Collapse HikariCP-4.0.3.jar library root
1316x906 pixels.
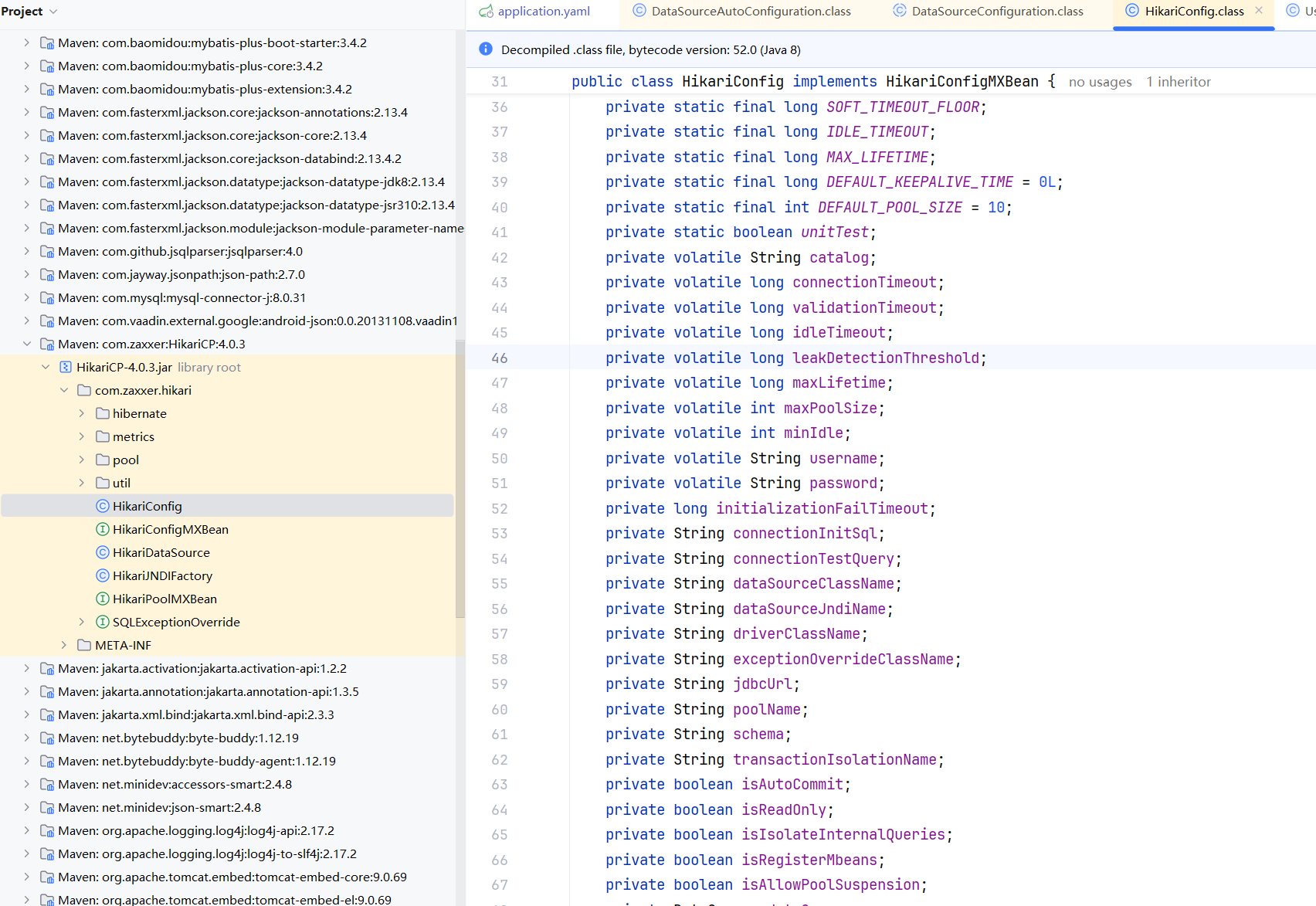[x=46, y=367]
